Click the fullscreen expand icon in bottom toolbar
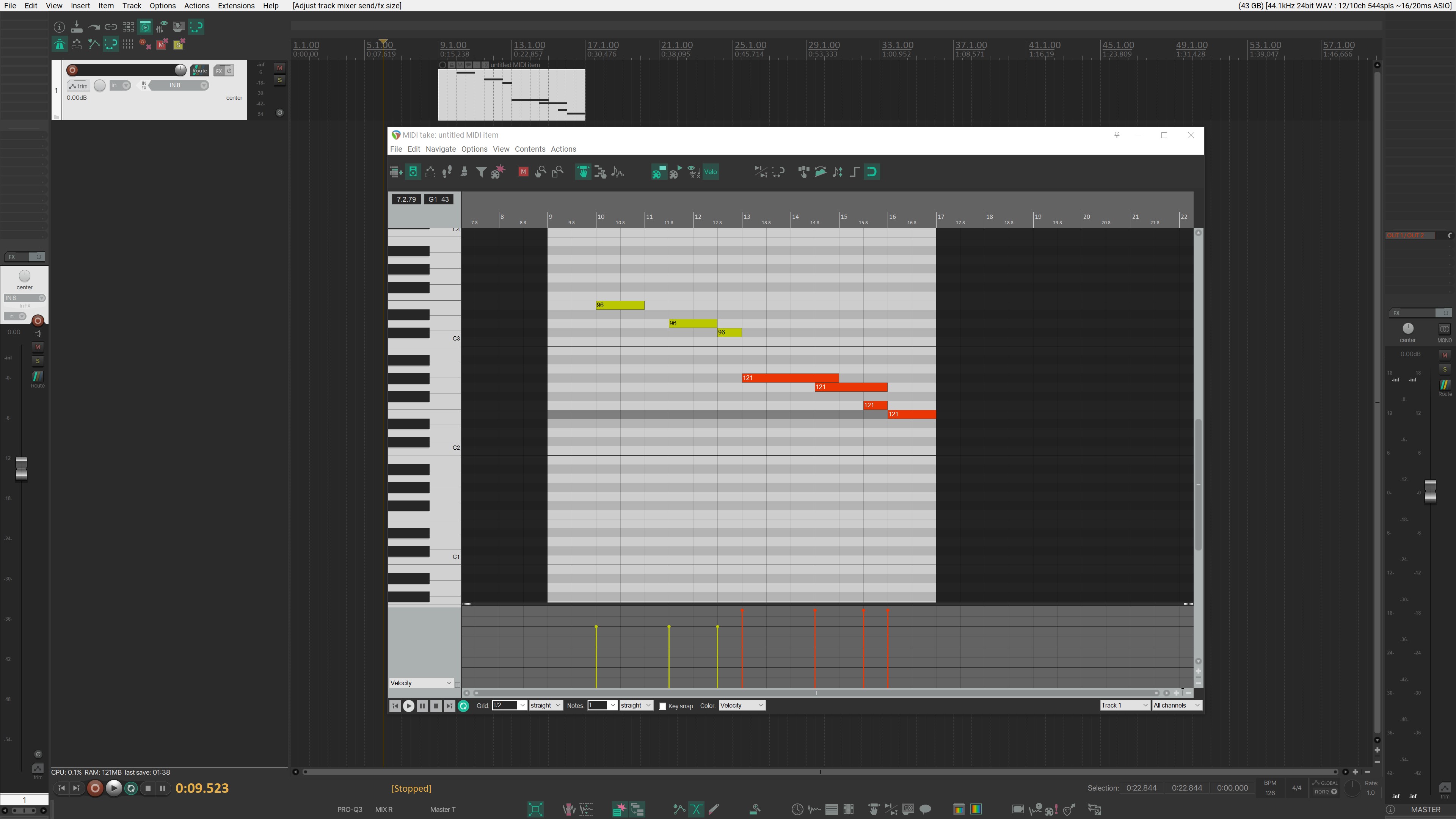 535,810
